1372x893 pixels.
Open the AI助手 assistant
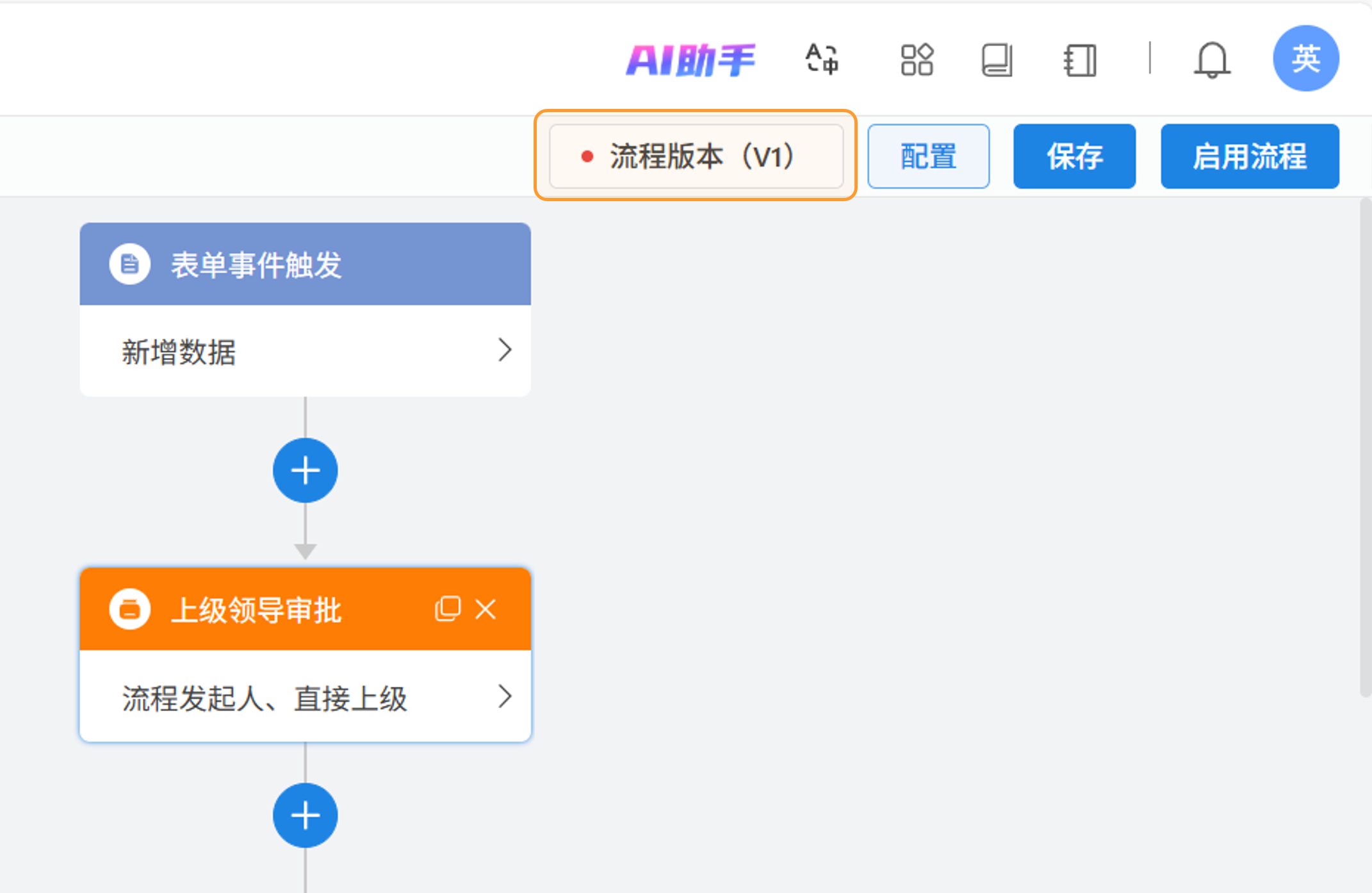(691, 60)
